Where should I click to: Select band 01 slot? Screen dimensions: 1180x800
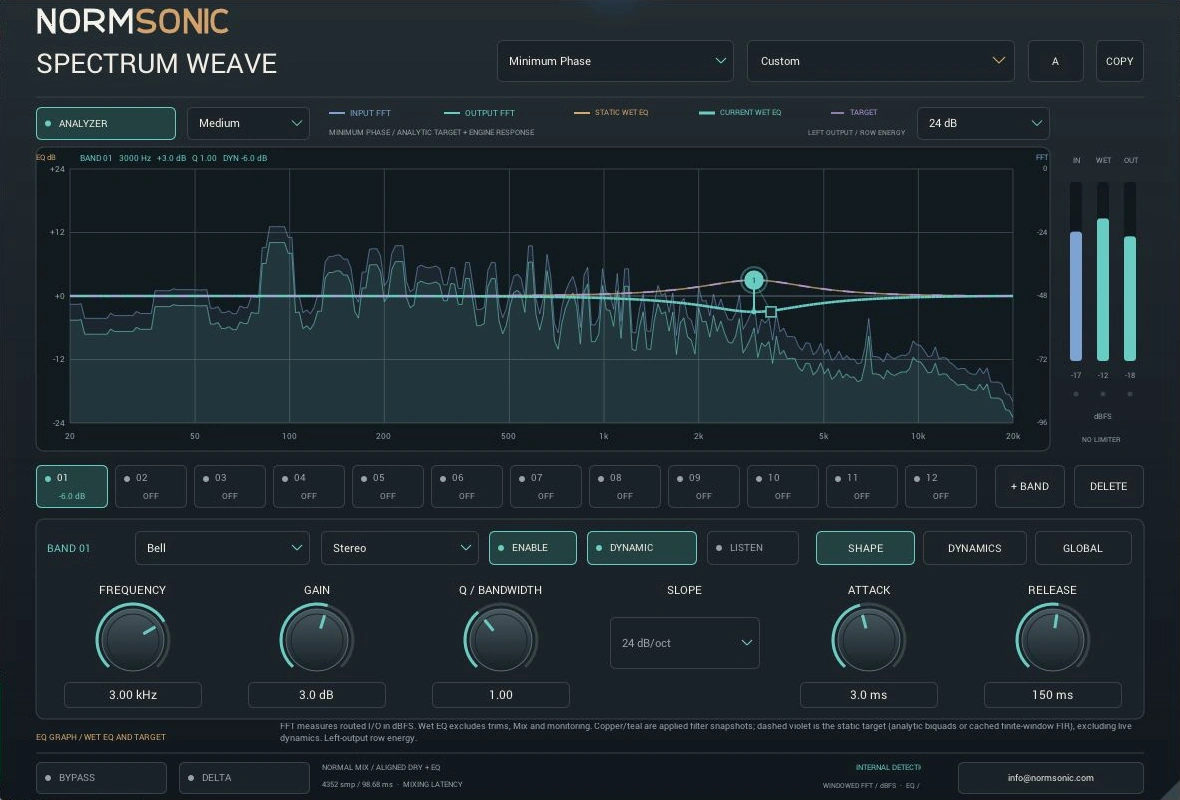point(72,486)
